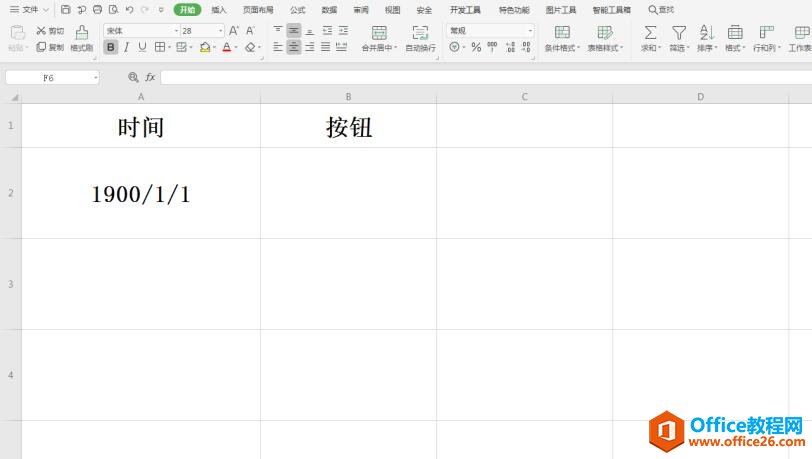The image size is (812, 459).
Task: Align text to top of cell
Action: (278, 31)
